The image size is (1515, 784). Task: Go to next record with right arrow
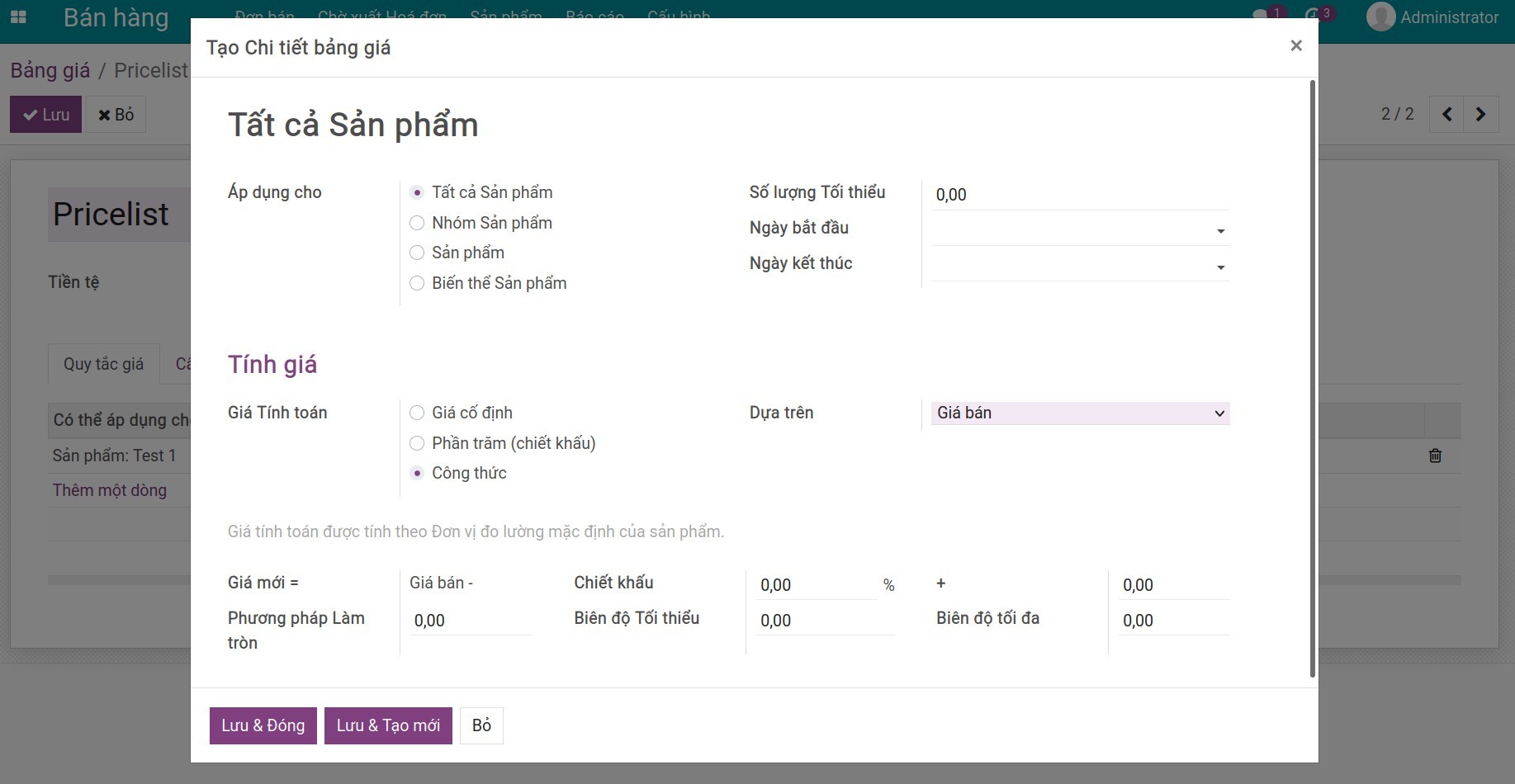1480,114
